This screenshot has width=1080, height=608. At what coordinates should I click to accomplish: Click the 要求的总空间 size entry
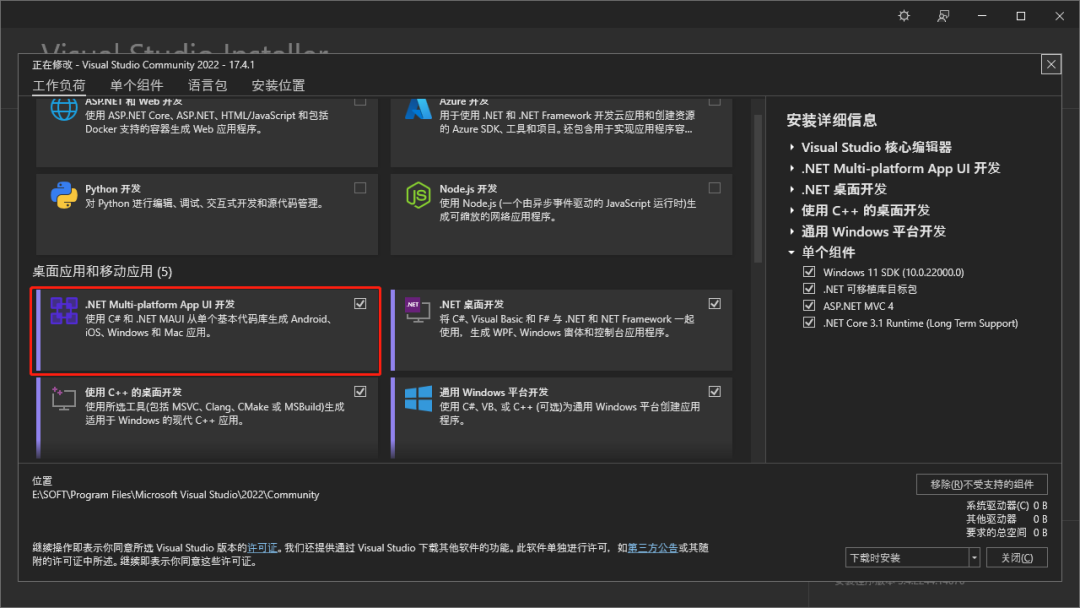(x=1006, y=532)
